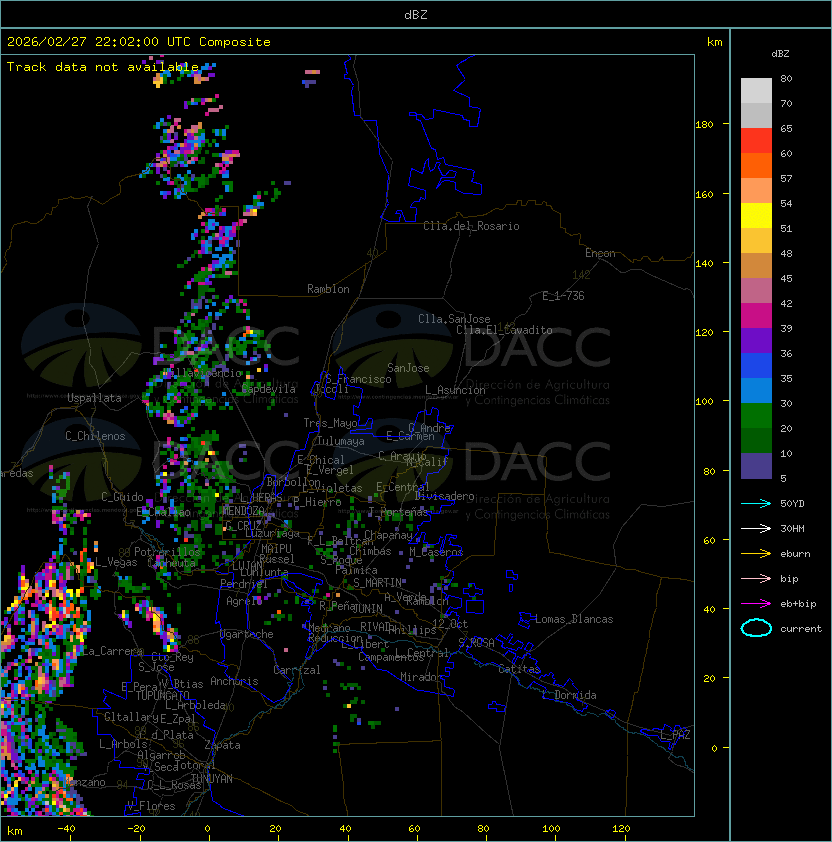The image size is (832, 842).
Task: Click the dBZ title at top
Action: (x=416, y=15)
